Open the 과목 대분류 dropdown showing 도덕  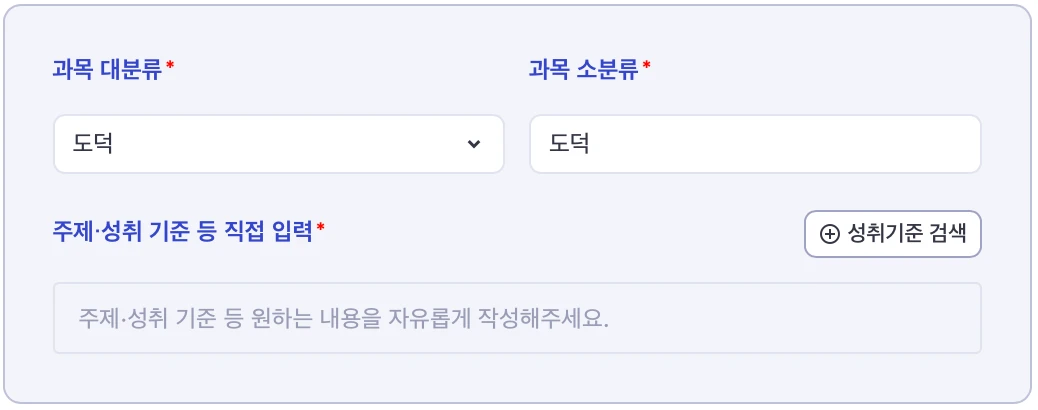click(279, 144)
